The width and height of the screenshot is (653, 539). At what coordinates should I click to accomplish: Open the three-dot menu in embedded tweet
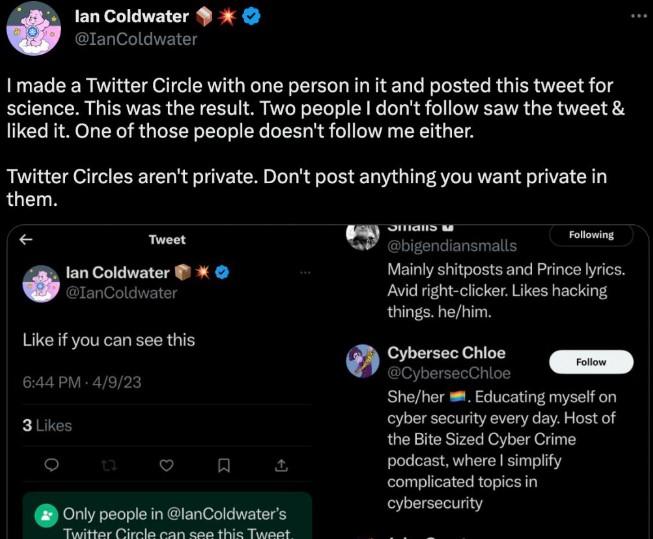pos(306,272)
